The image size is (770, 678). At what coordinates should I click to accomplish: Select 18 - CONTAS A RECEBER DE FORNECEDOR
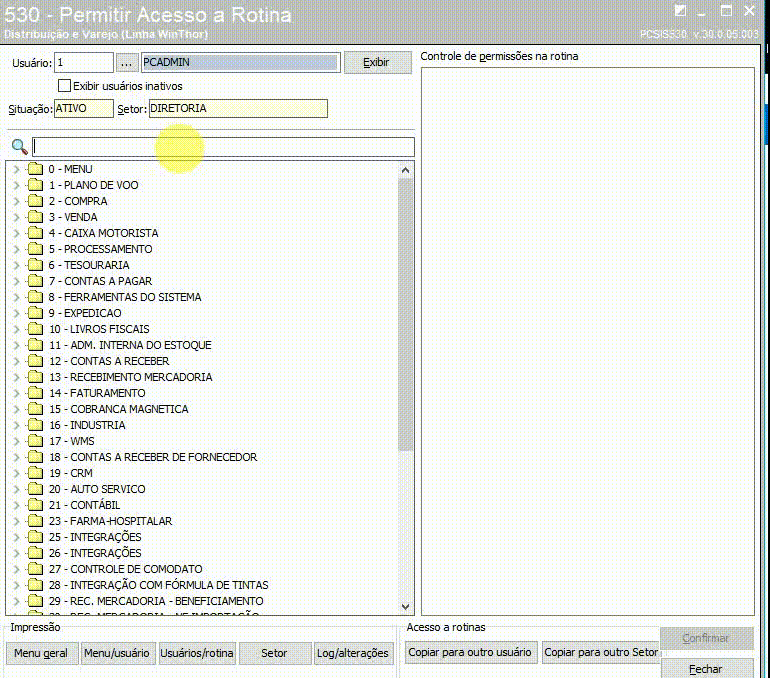pyautogui.click(x=153, y=457)
